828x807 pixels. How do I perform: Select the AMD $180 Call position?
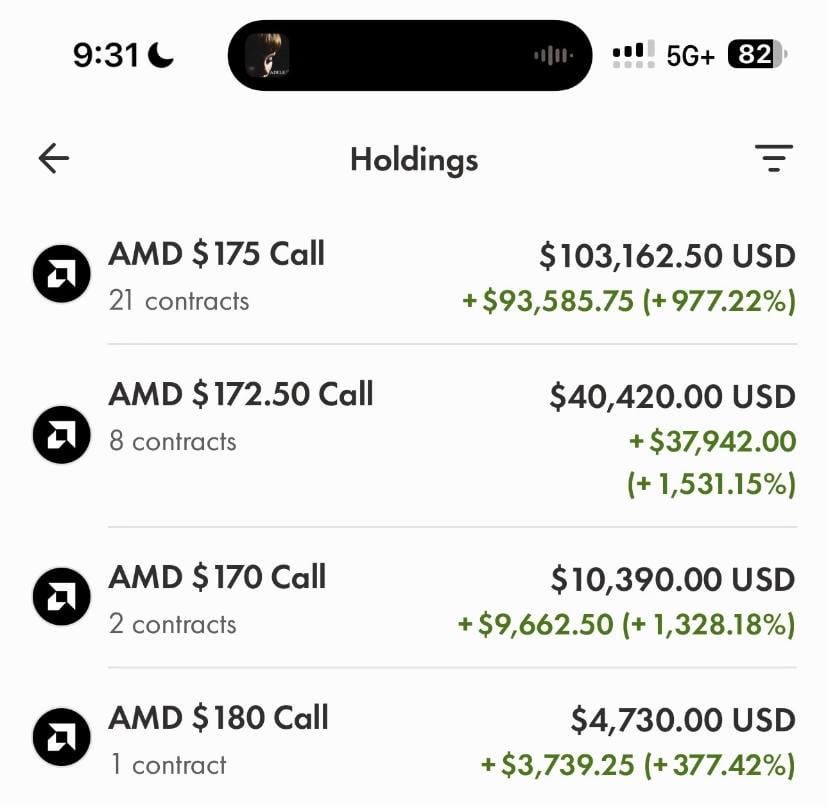click(218, 718)
